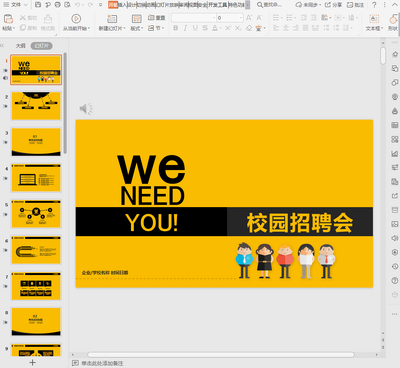This screenshot has height=368, width=400.
Task: Click the clear formatting eraser icon
Action: pos(249,28)
